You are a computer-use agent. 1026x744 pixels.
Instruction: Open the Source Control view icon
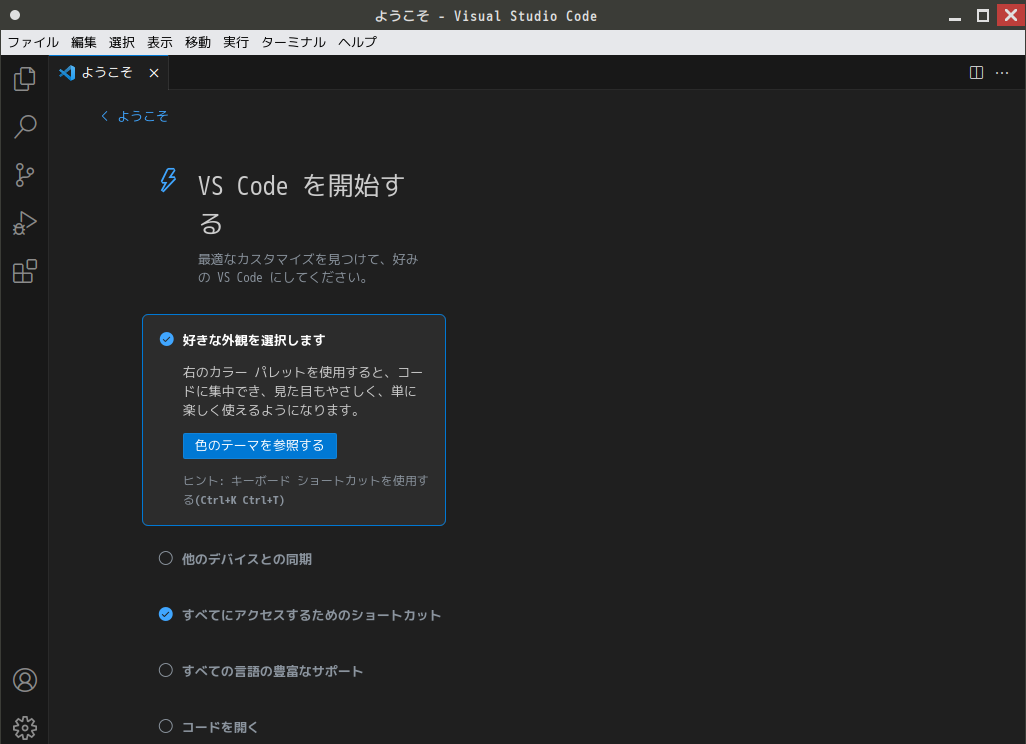pos(24,175)
